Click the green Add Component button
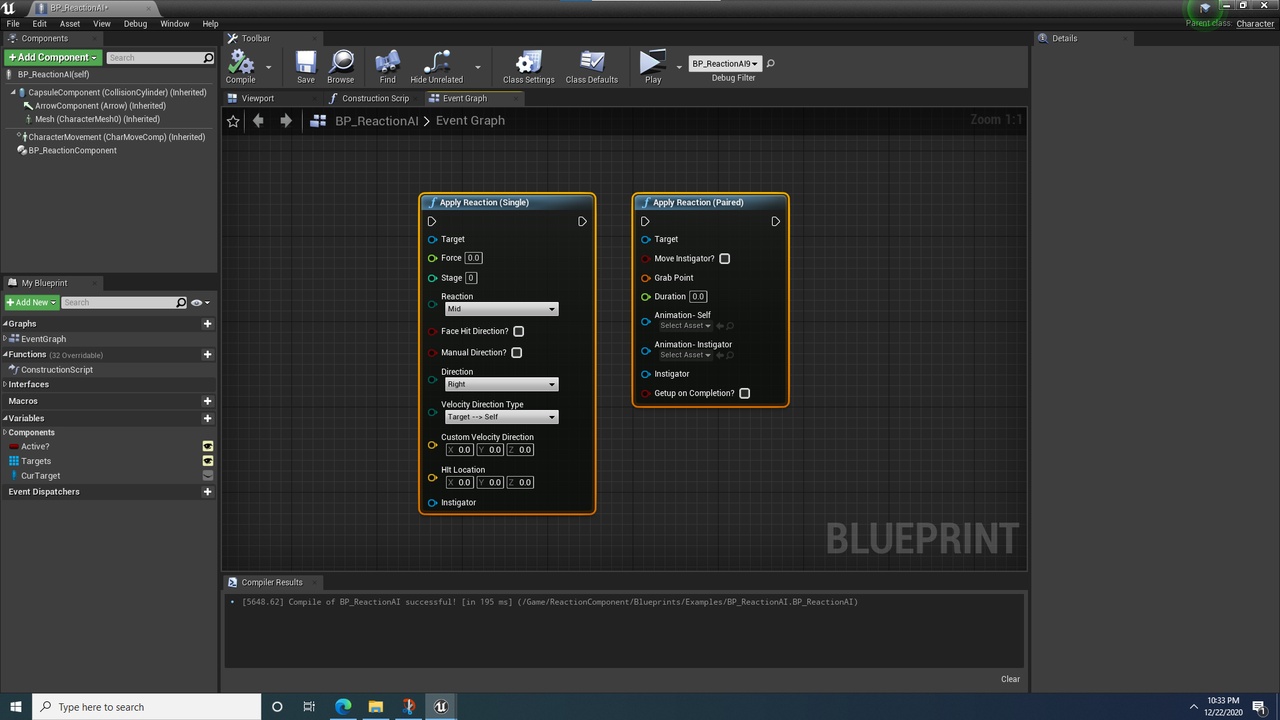The height and width of the screenshot is (720, 1280). click(x=51, y=58)
